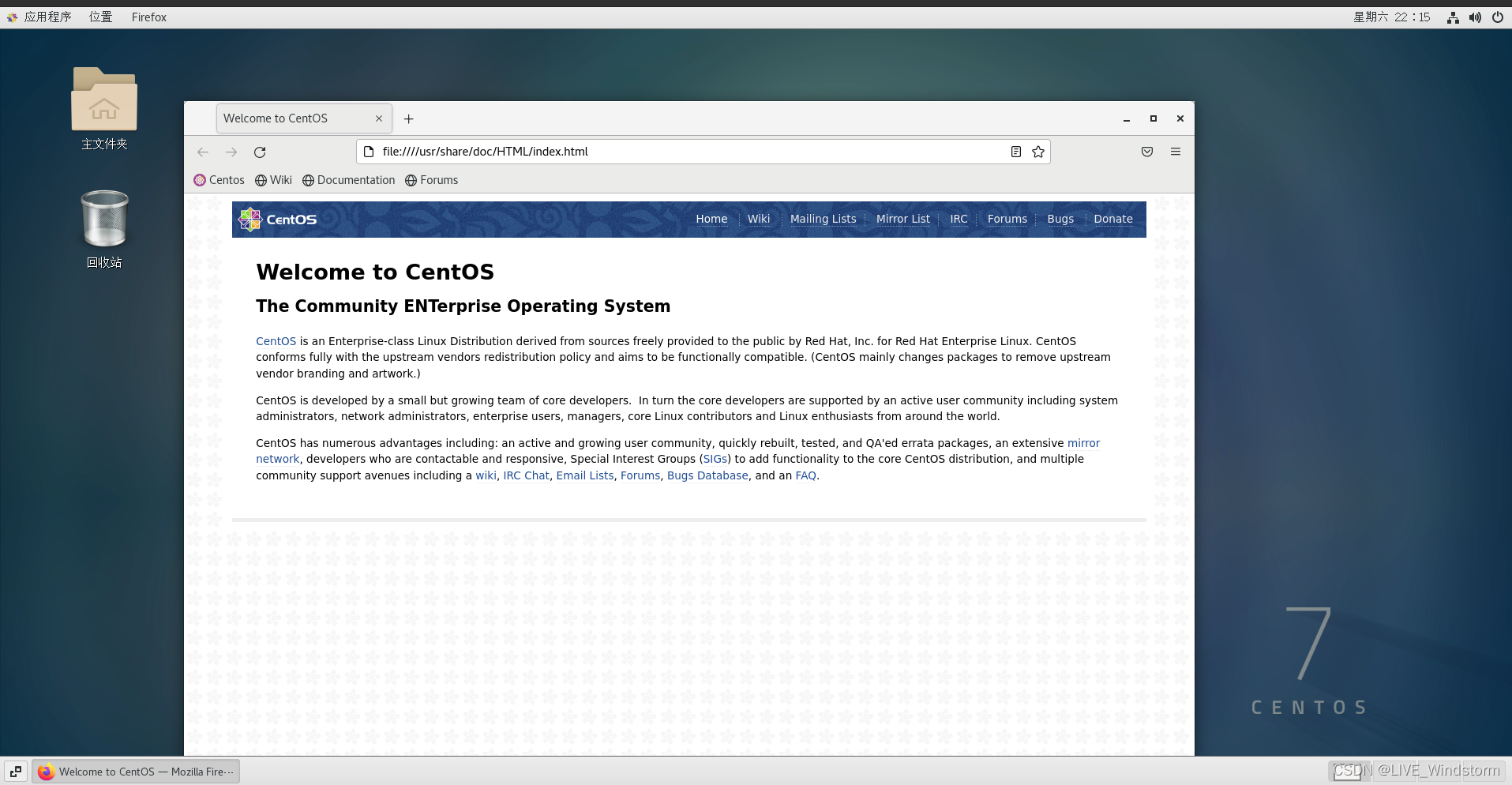Image resolution: width=1512 pixels, height=785 pixels.
Task: Click The Community ENTerprise Operating System subheading
Action: (x=463, y=306)
